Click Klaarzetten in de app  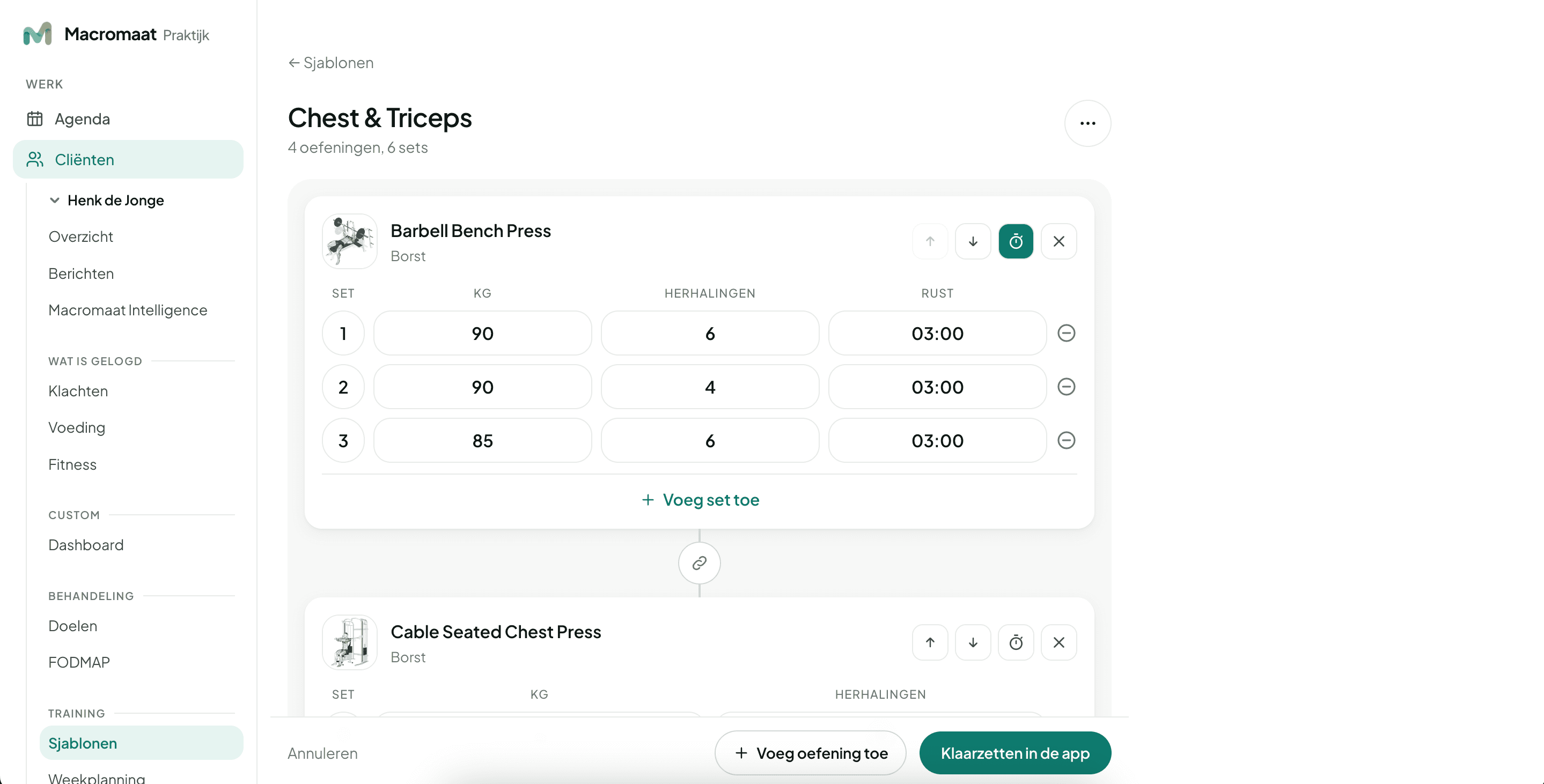point(1014,753)
